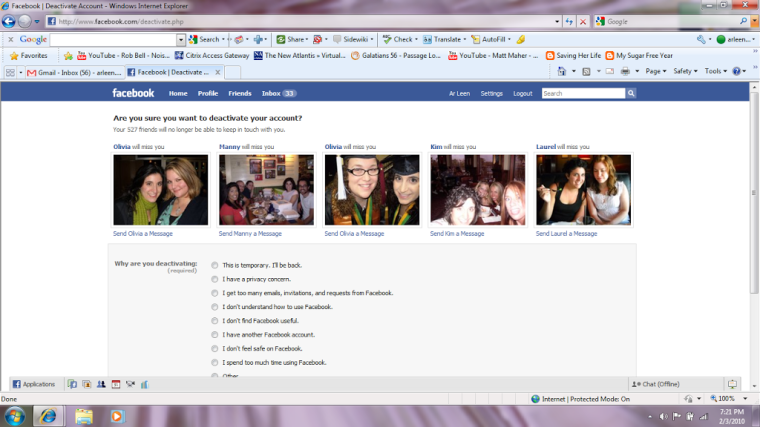Expand the Tools menu dropdown
This screenshot has height=427, width=760.
click(x=715, y=71)
